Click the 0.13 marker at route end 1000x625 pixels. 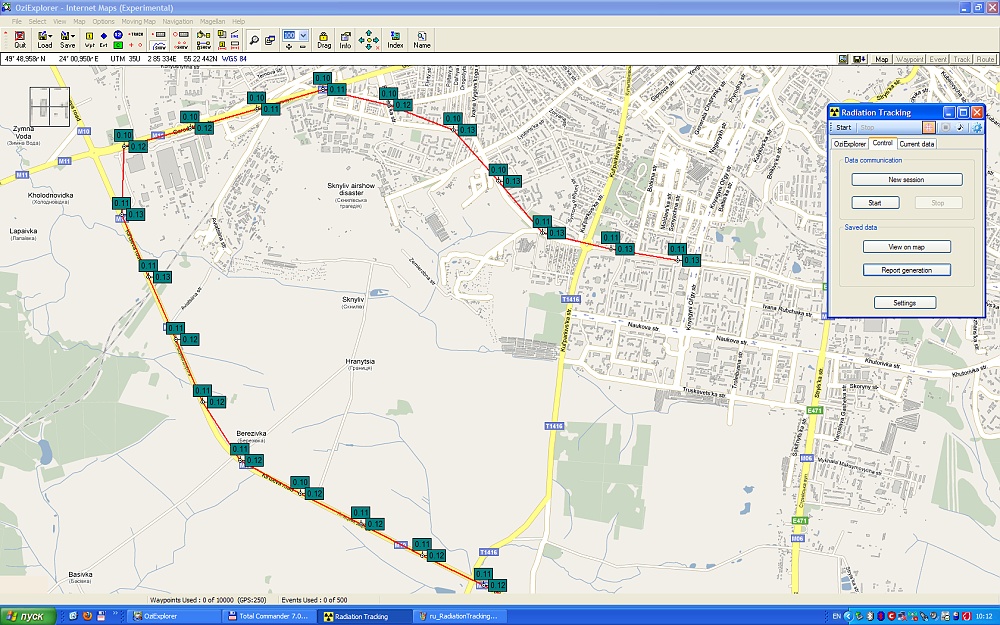click(x=692, y=260)
